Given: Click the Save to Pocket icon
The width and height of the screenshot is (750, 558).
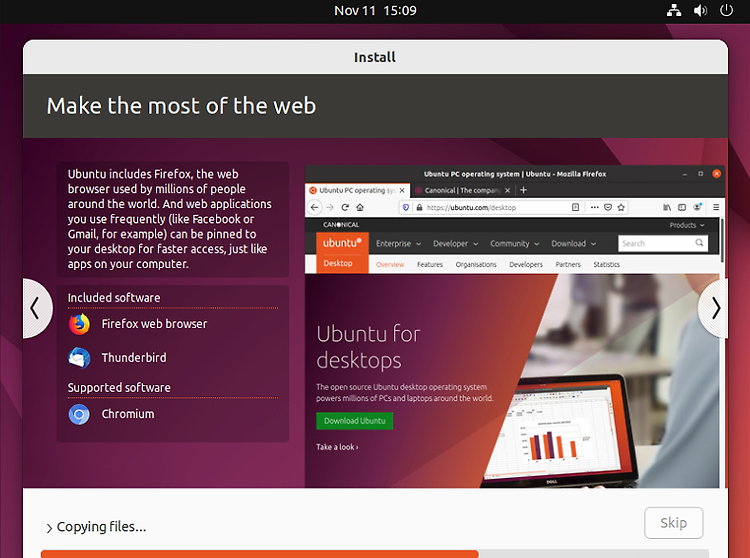Looking at the screenshot, I should [608, 208].
